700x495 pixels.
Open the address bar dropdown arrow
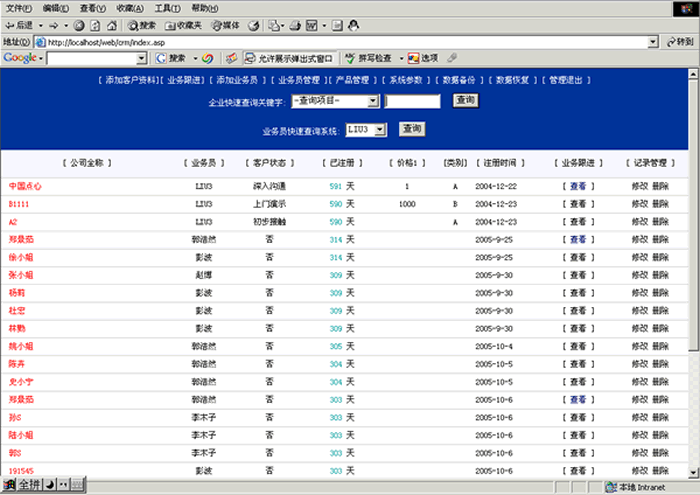tap(653, 42)
